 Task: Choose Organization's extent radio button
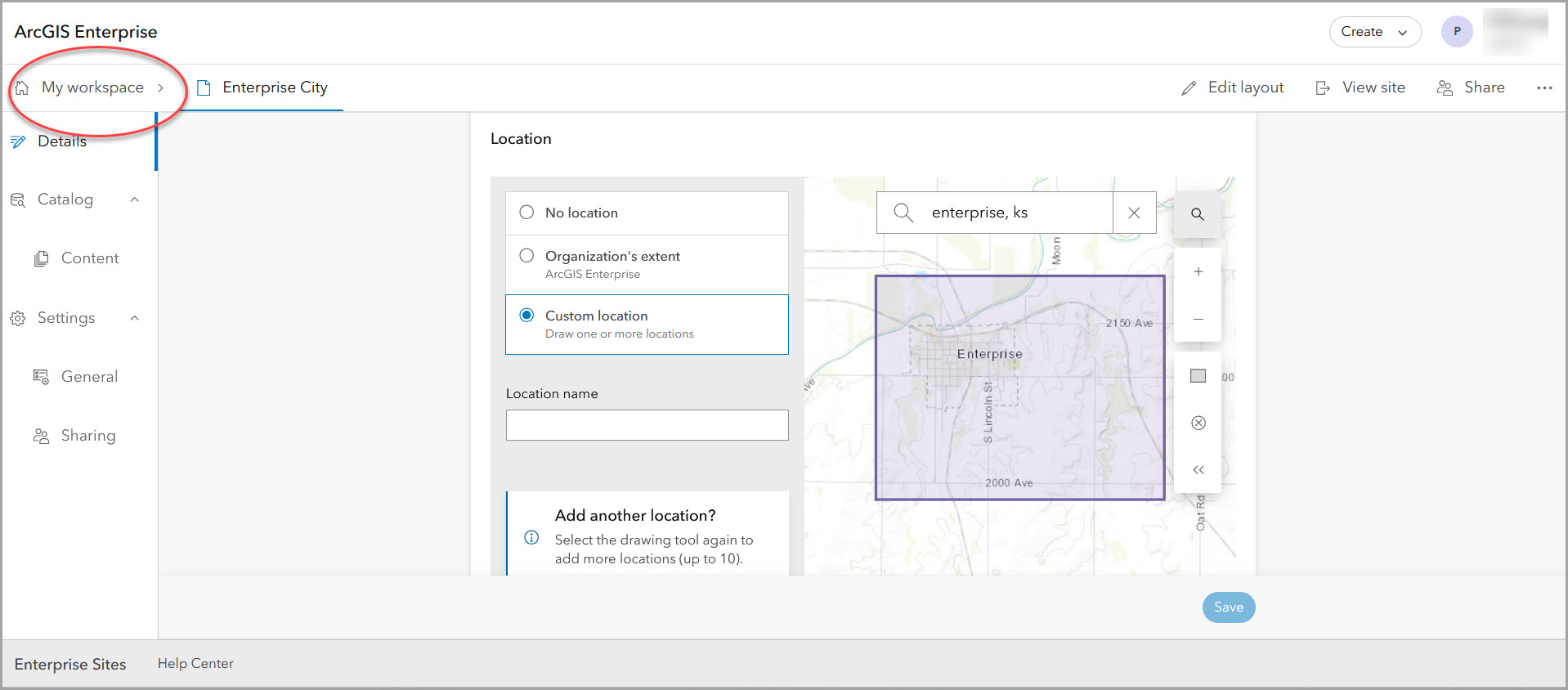click(526, 256)
